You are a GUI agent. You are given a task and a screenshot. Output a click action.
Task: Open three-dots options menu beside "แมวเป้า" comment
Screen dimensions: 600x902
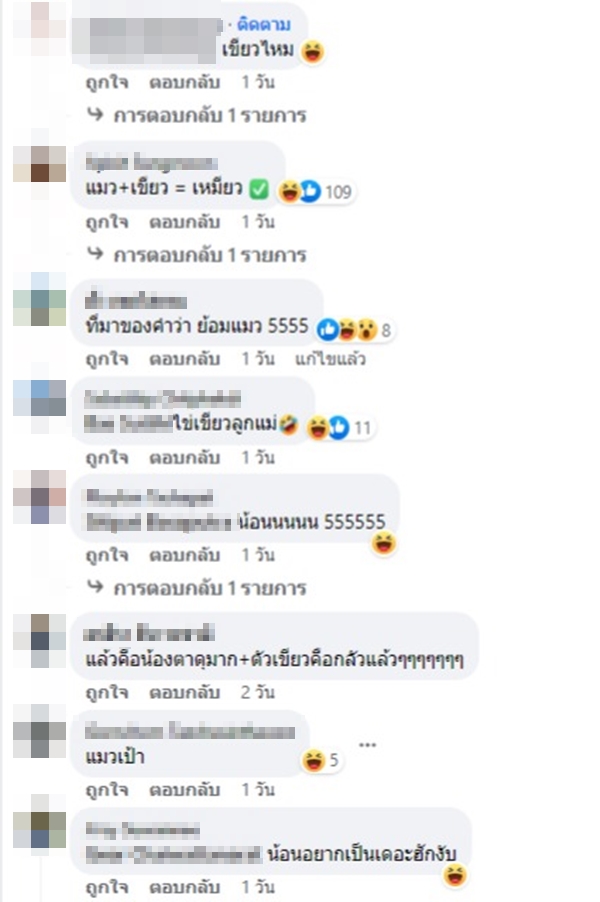coord(368,745)
